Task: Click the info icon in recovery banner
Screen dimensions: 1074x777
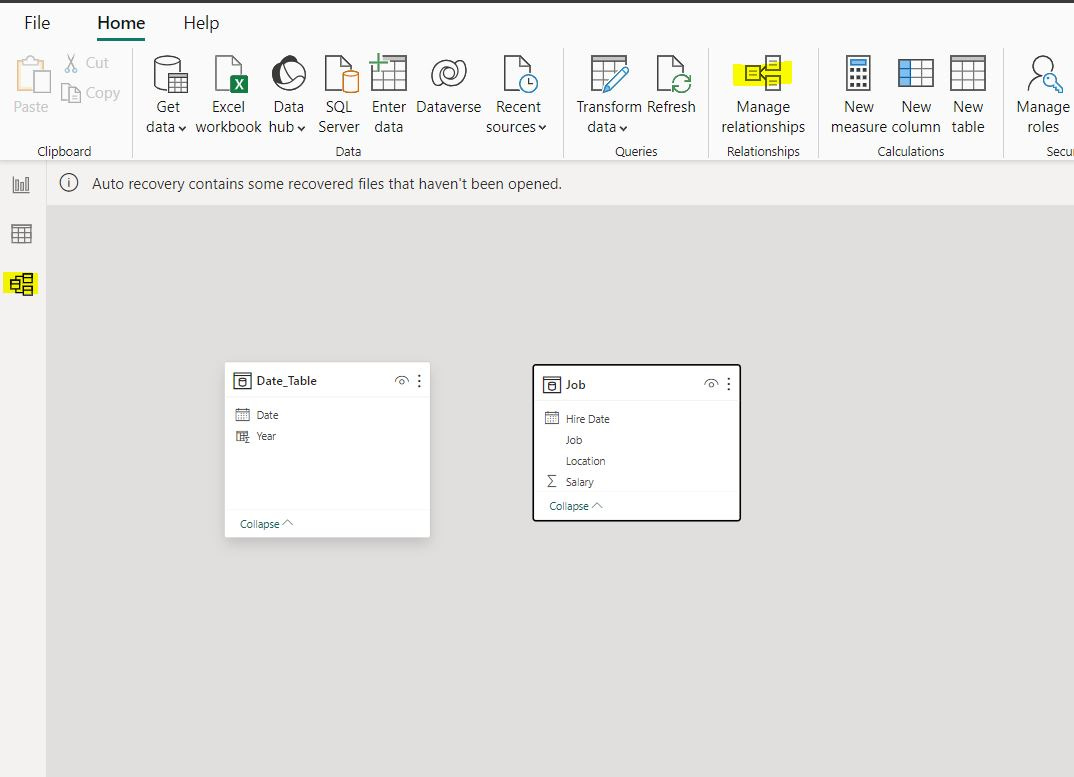Action: 68,183
